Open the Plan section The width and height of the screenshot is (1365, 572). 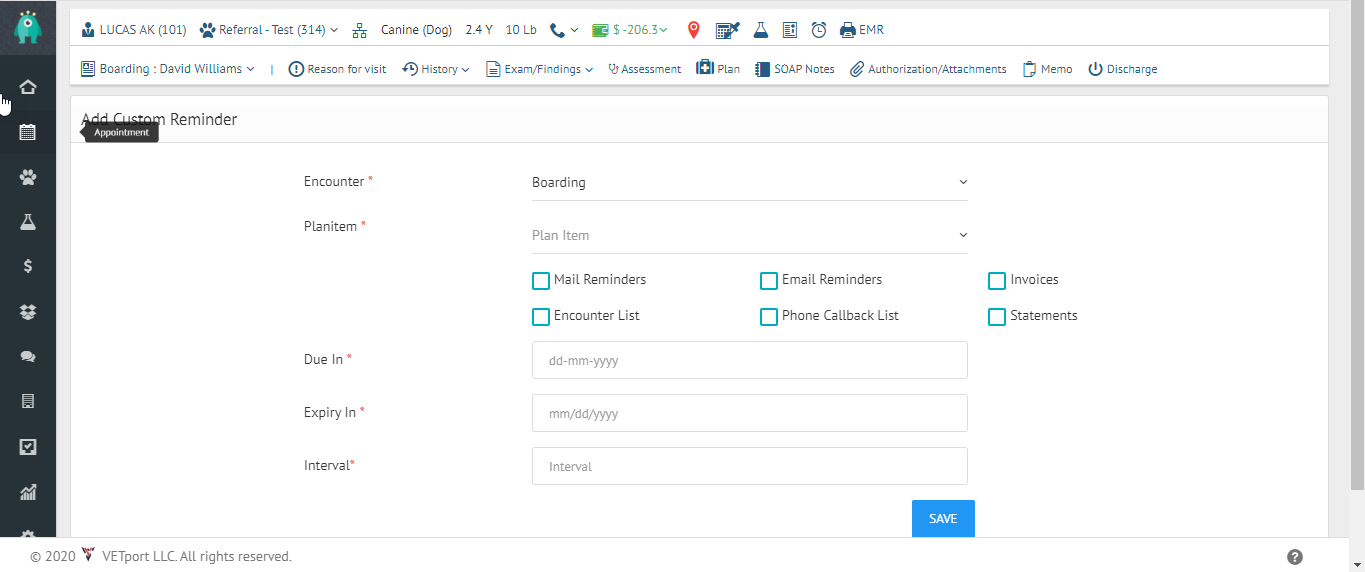pos(718,69)
